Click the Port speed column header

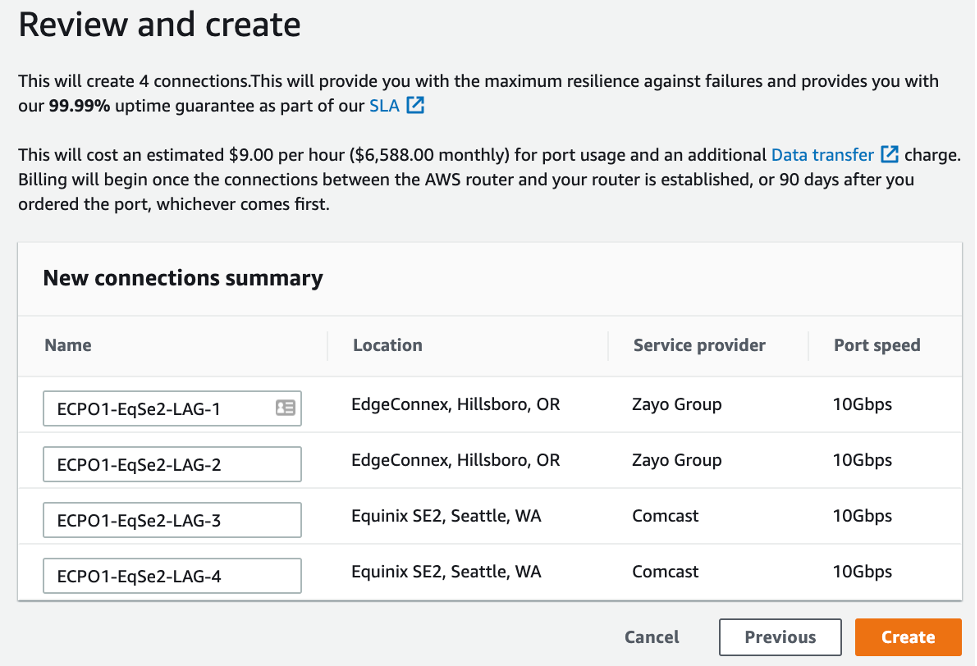click(x=877, y=345)
